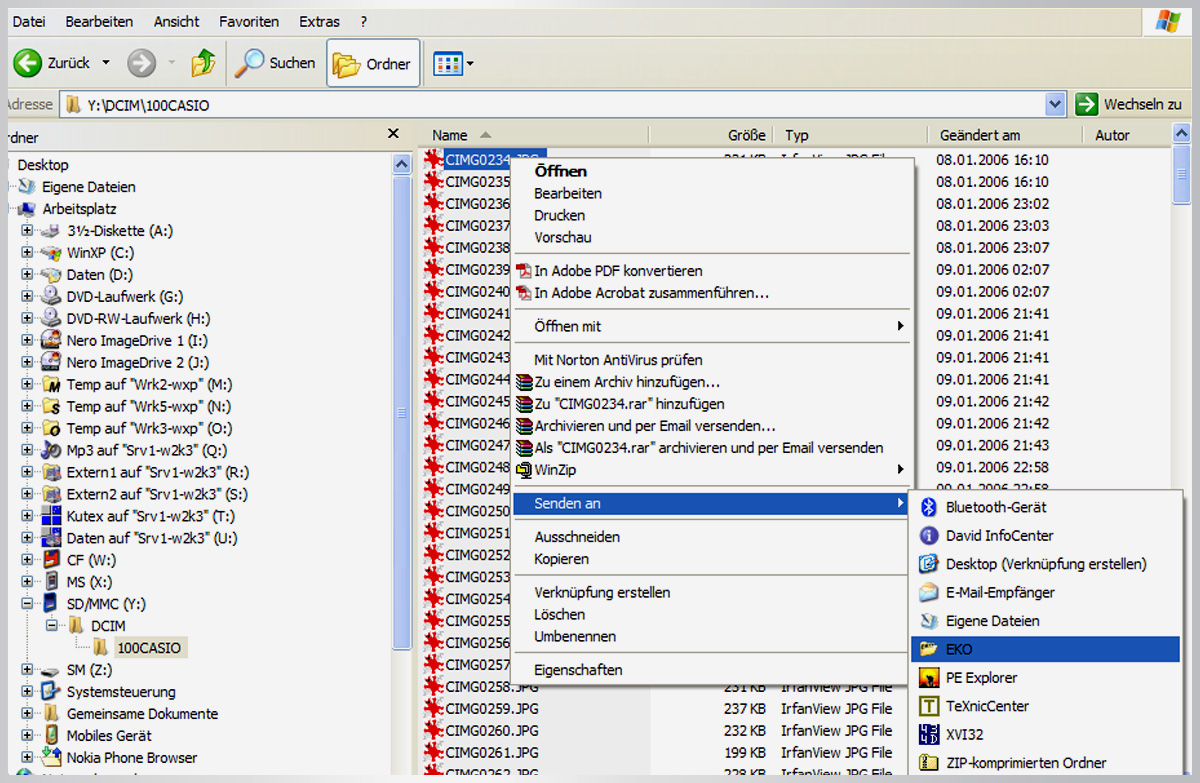Toggle the Ordner folders pane button
Image resolution: width=1200 pixels, height=783 pixels.
(x=373, y=63)
